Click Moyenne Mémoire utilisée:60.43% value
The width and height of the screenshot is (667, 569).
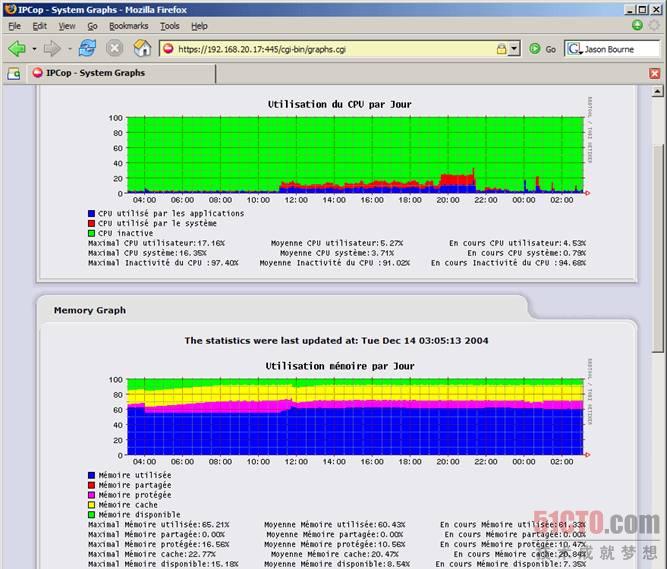tap(335, 525)
